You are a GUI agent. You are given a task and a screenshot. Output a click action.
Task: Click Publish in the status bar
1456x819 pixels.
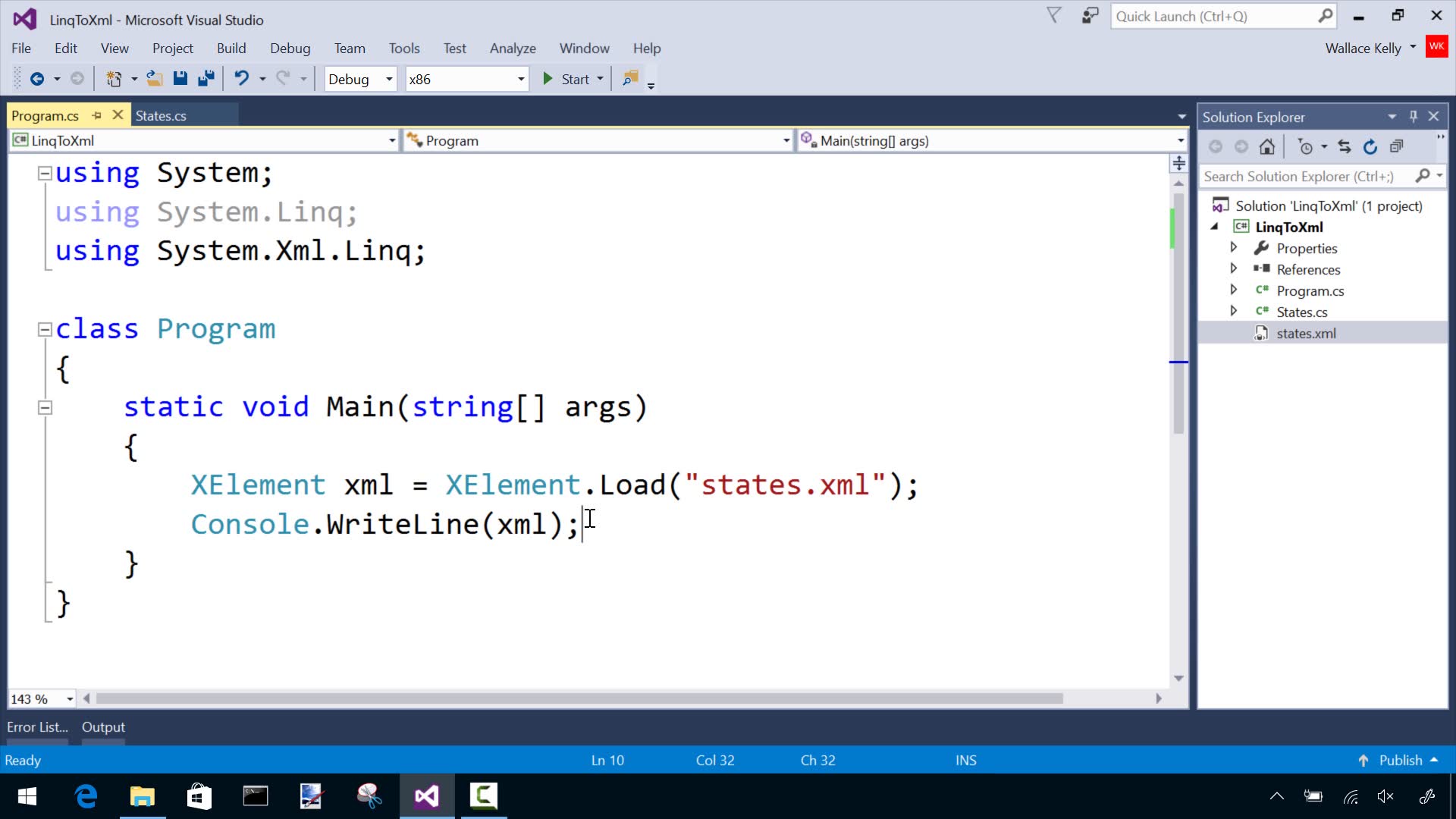[x=1400, y=761]
